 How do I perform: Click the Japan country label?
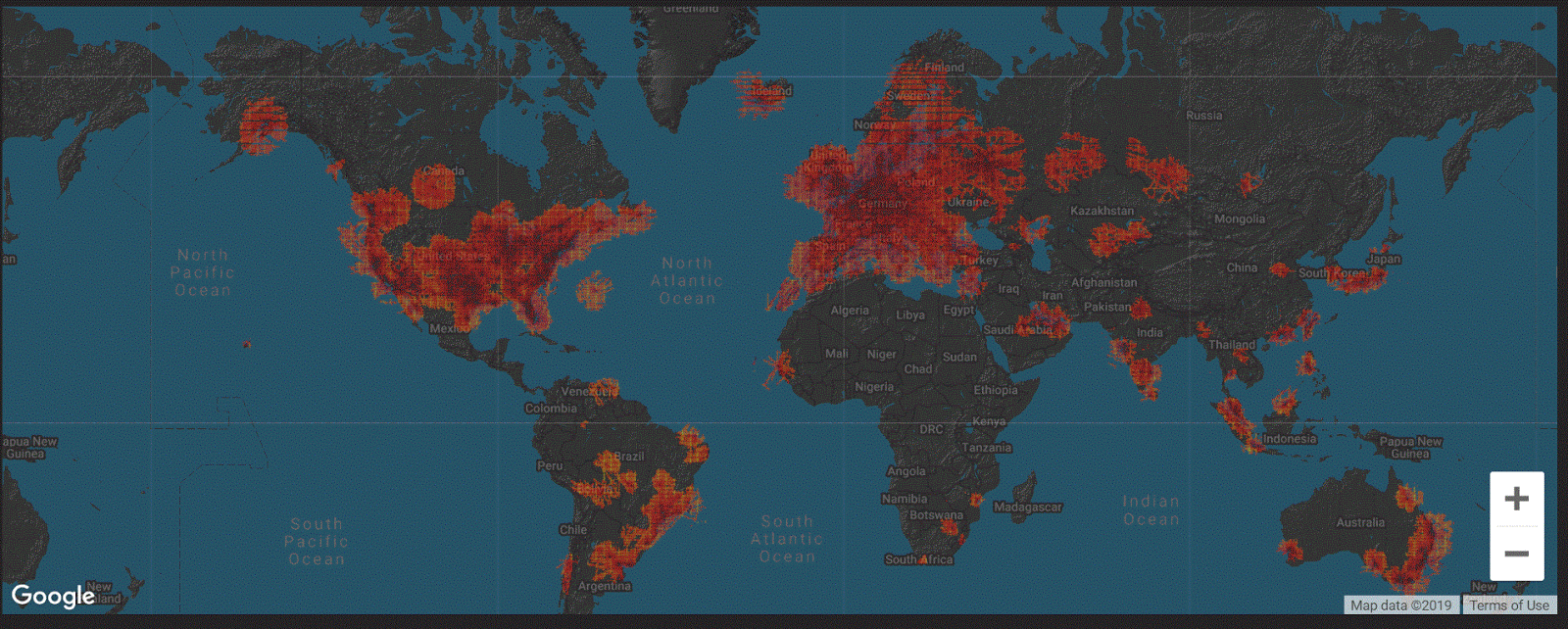1384,259
